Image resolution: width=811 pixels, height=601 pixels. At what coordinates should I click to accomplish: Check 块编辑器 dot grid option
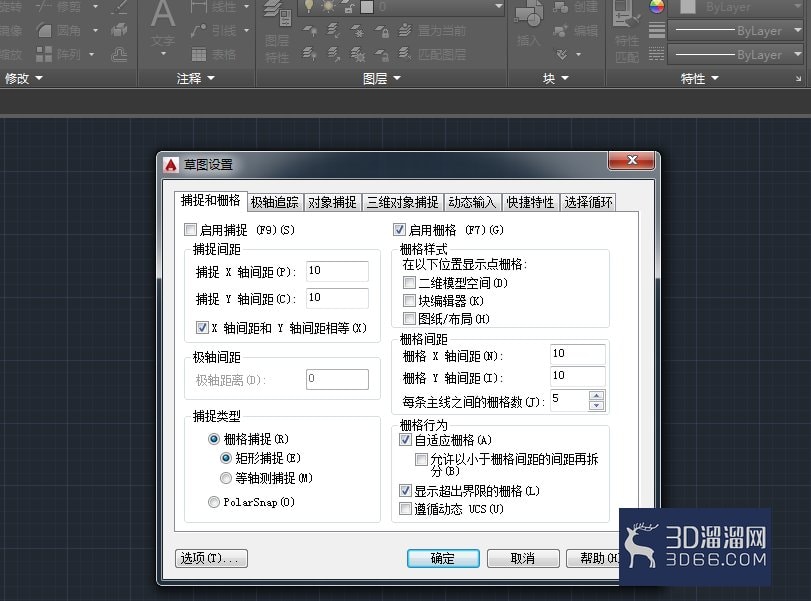409,300
